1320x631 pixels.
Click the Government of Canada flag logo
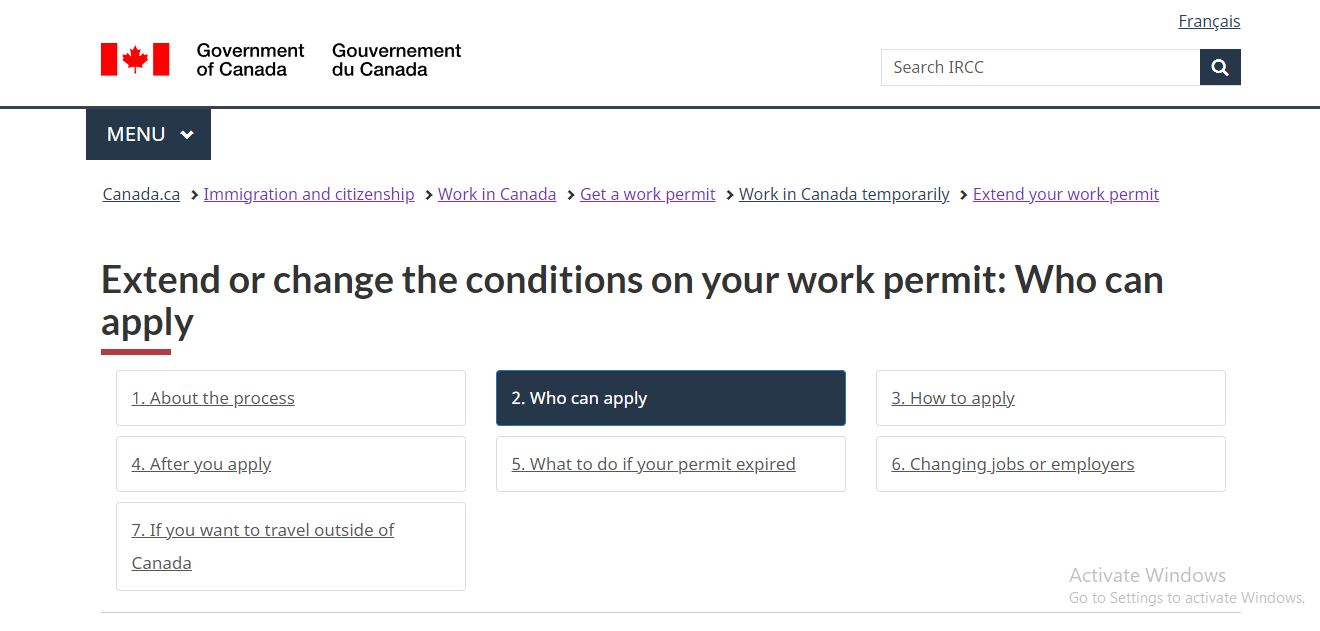[133, 58]
